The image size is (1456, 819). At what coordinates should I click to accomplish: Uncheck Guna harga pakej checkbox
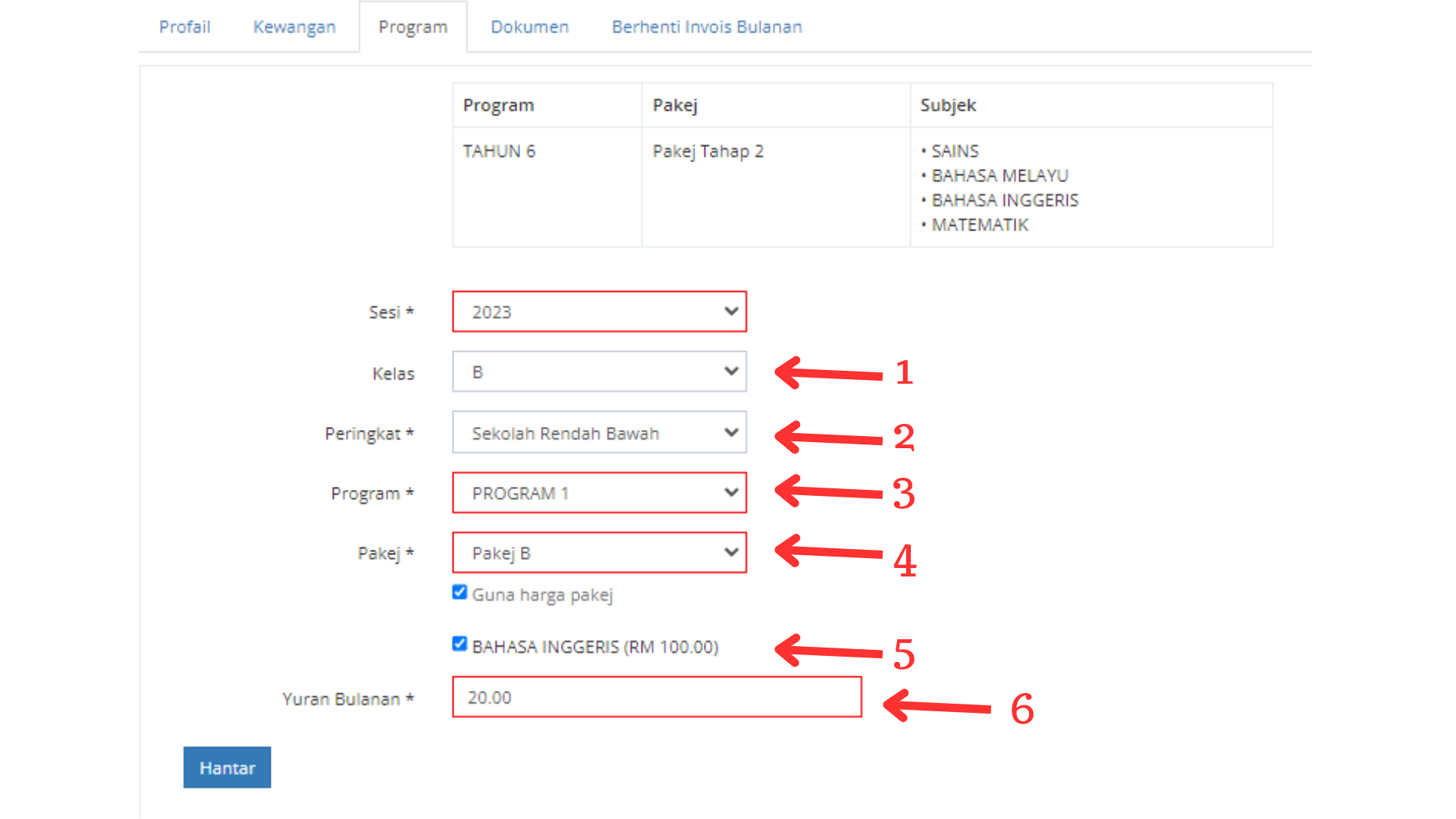pyautogui.click(x=460, y=592)
